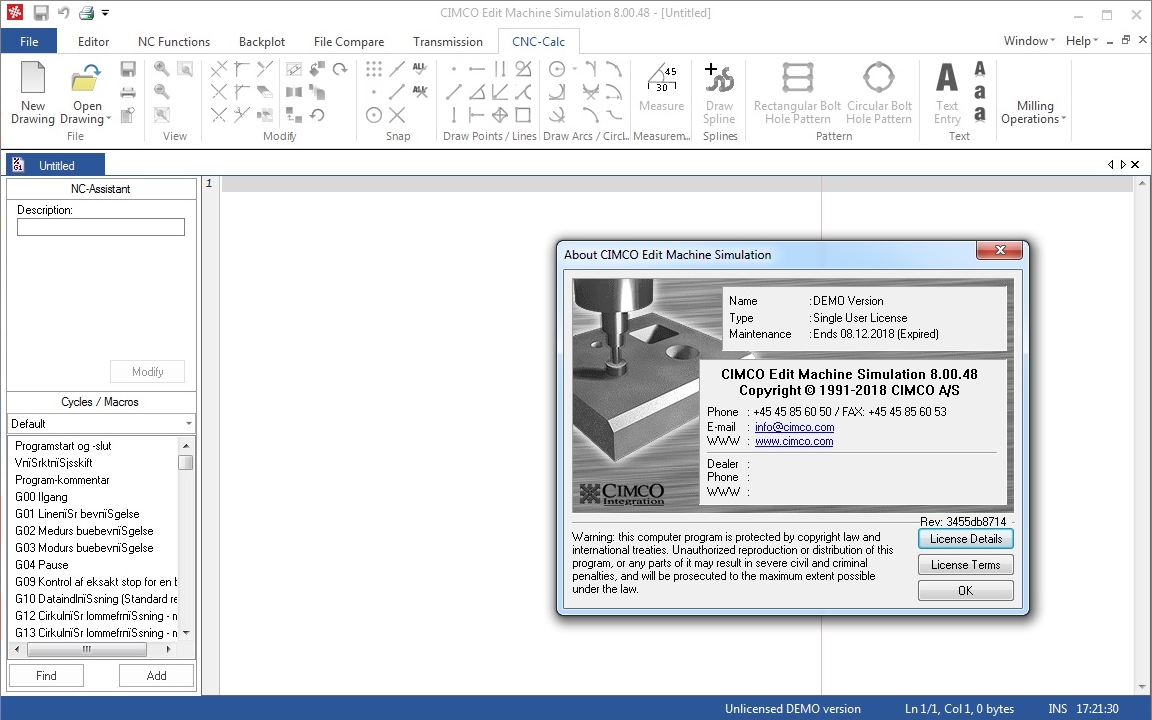Open the Help menu dropdown
1152x720 pixels.
pos(1082,40)
